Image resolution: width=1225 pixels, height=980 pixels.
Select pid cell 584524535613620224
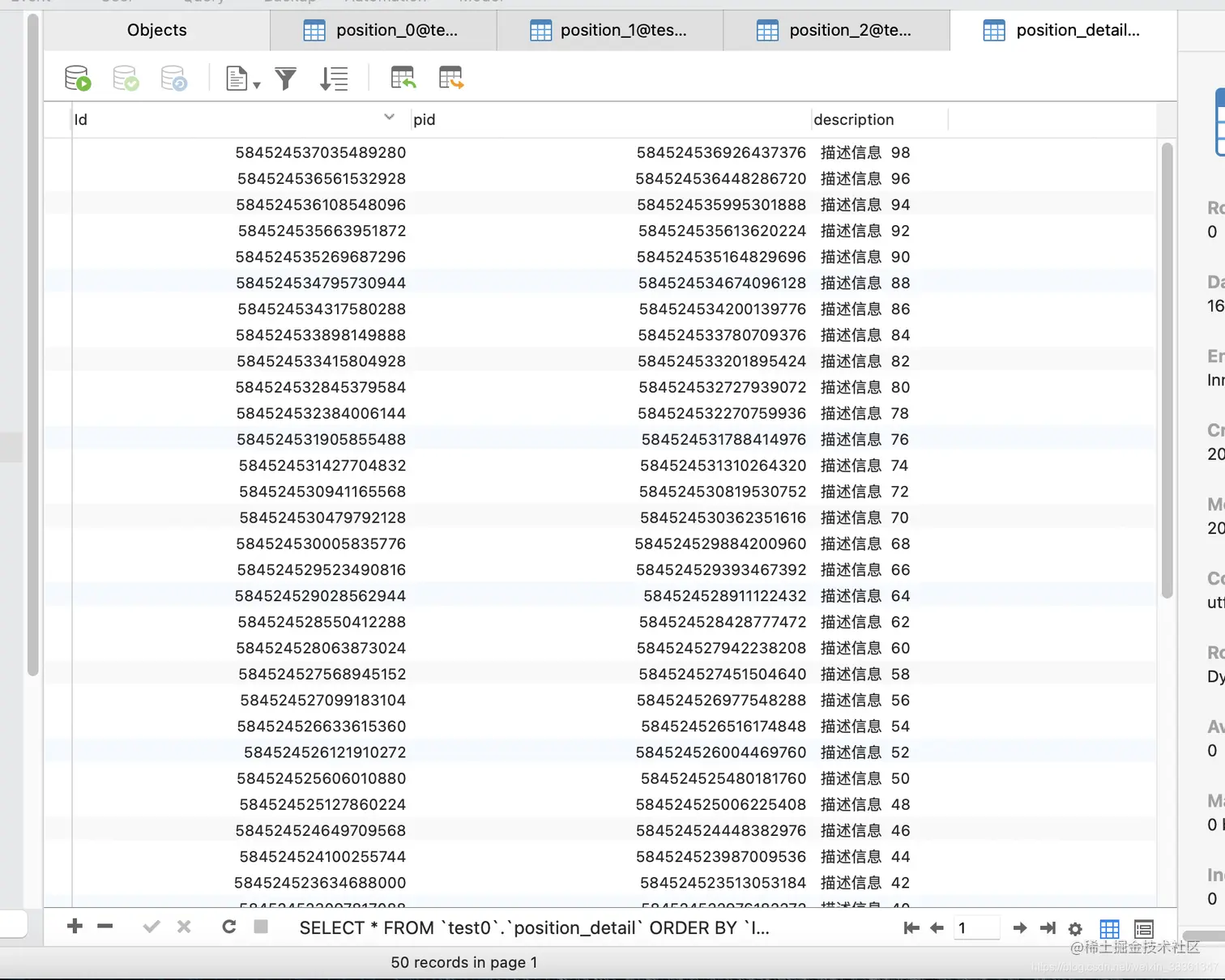pyautogui.click(x=611, y=231)
